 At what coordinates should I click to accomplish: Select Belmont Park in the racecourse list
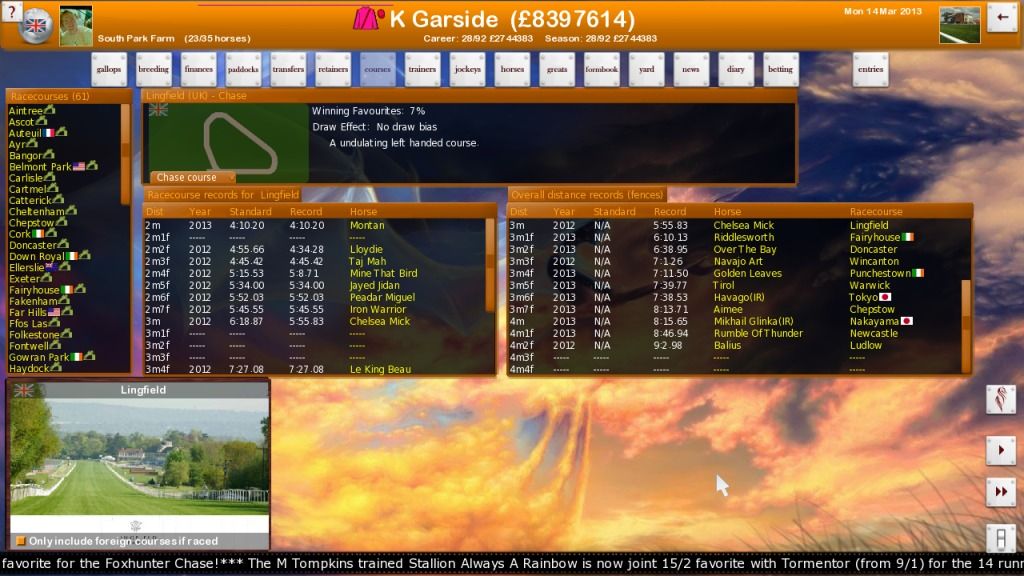coord(40,167)
